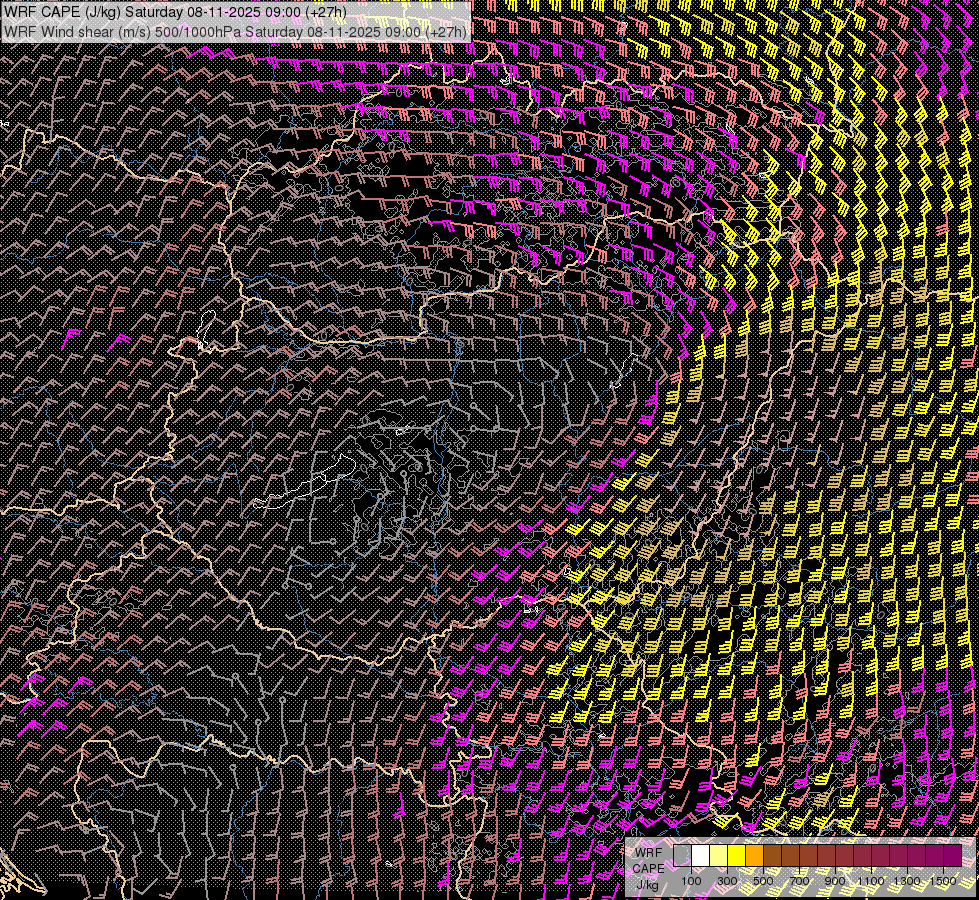Click the 900 value on the CAPE scale
Screen dimensions: 979x900
[835, 881]
